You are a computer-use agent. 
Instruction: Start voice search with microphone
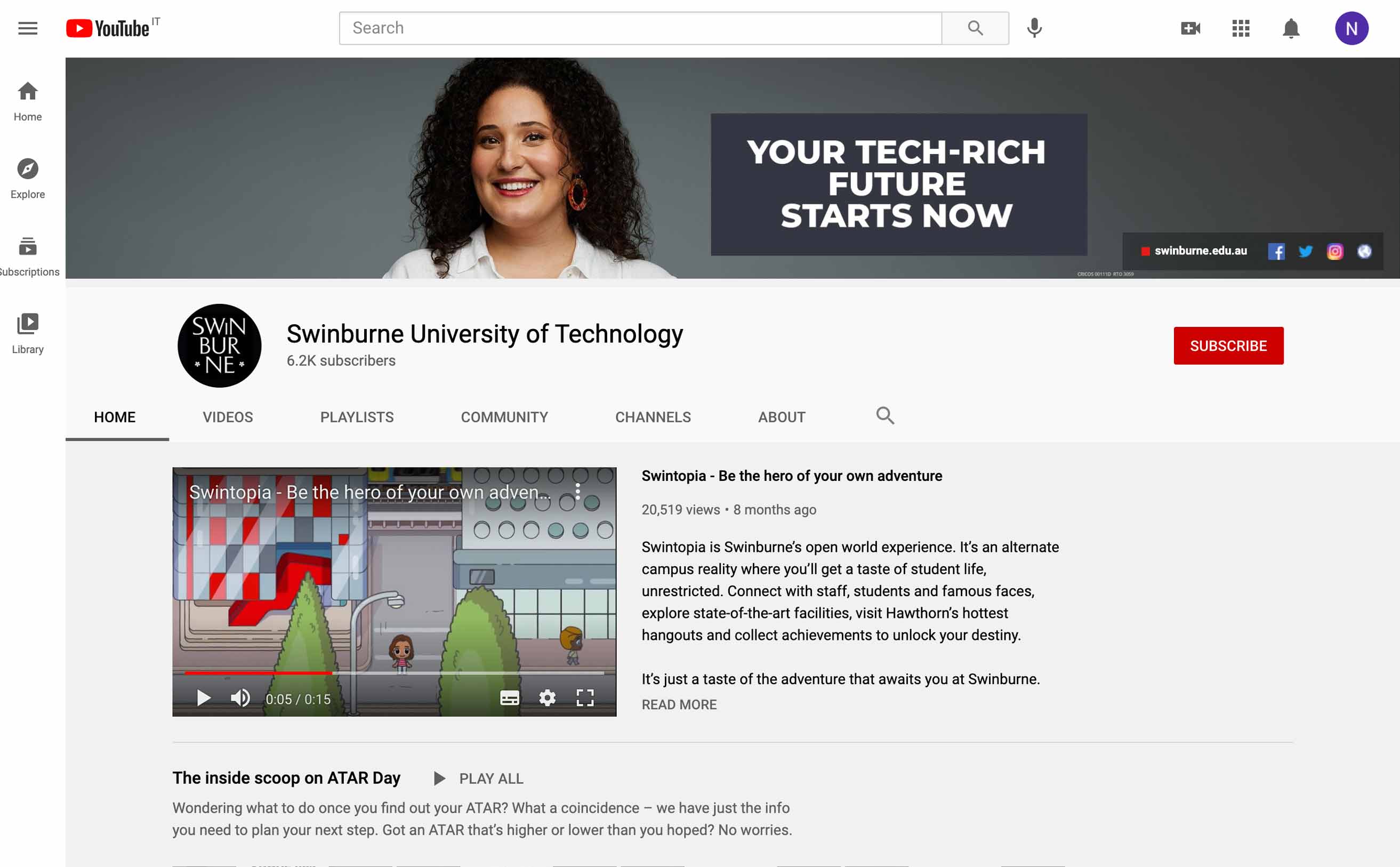tap(1034, 28)
